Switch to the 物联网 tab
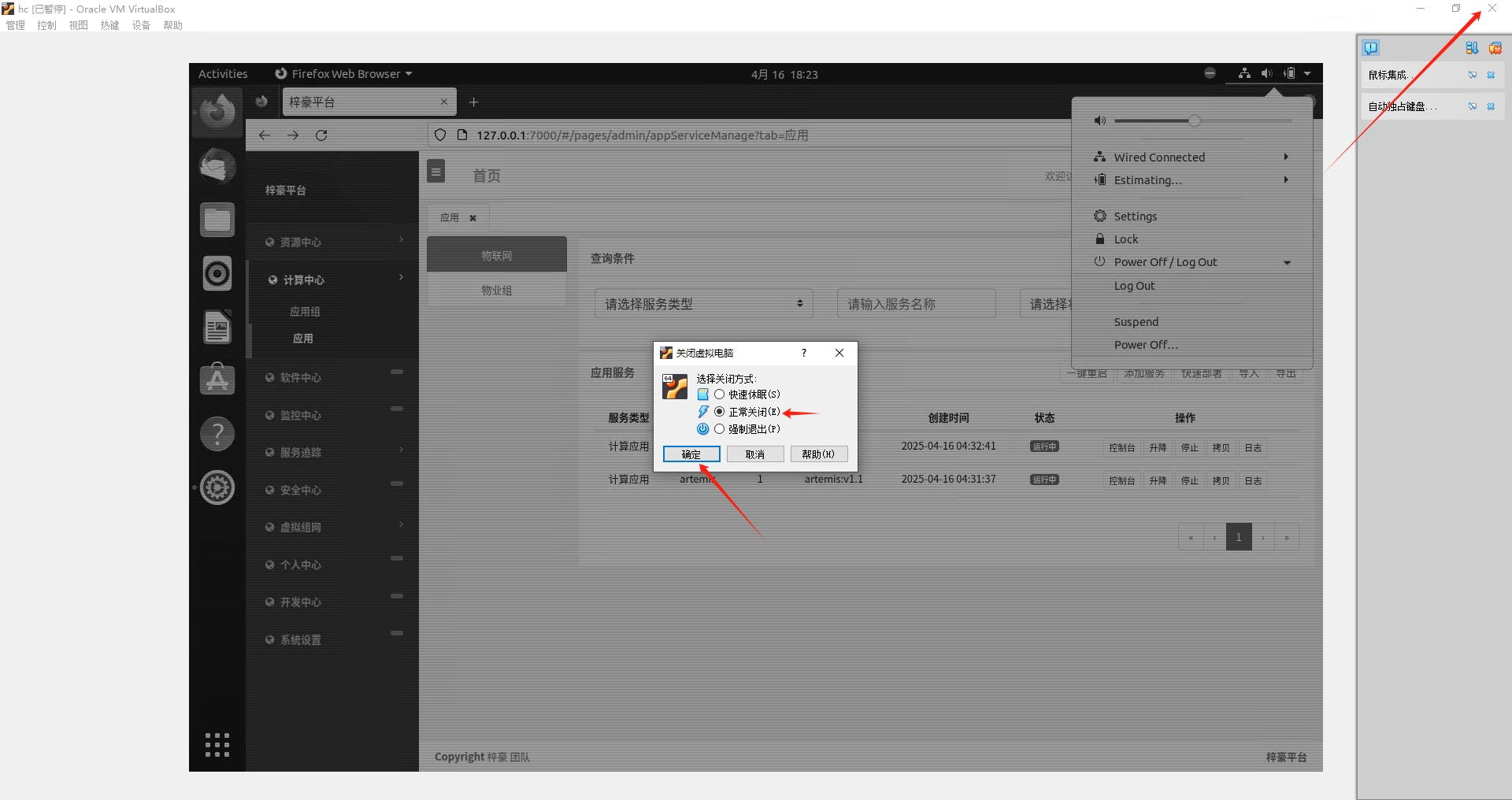Screen dimensions: 1512x800 pos(497,255)
